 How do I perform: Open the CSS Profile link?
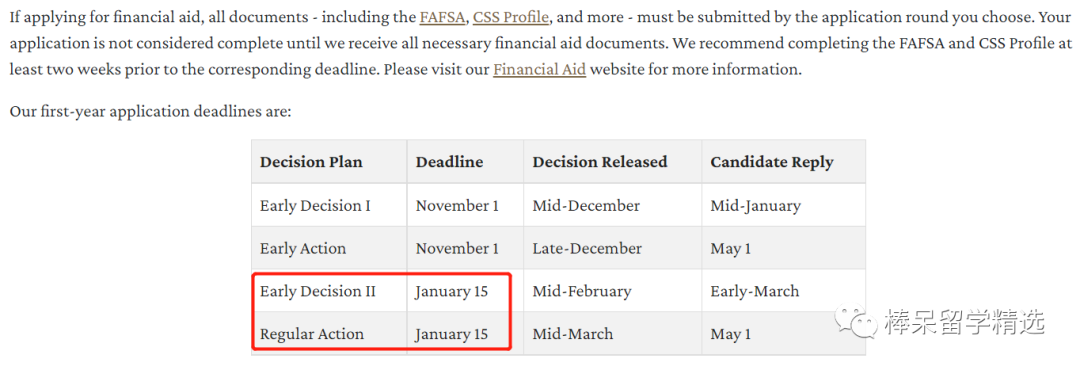click(x=511, y=17)
